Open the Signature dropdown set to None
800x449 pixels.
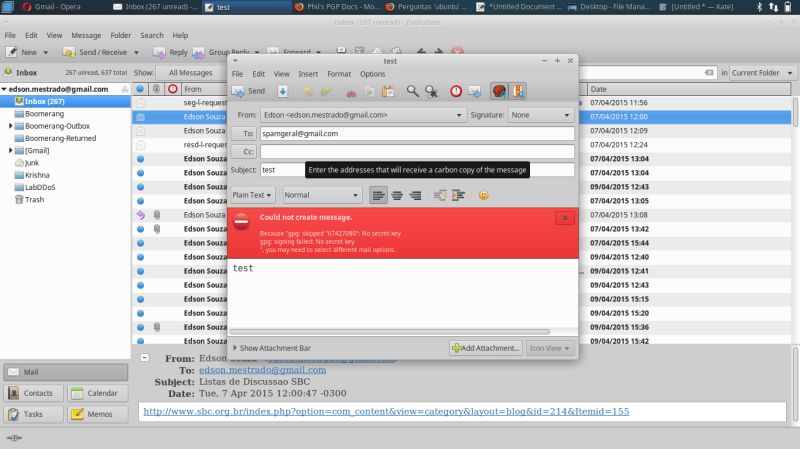tap(541, 115)
